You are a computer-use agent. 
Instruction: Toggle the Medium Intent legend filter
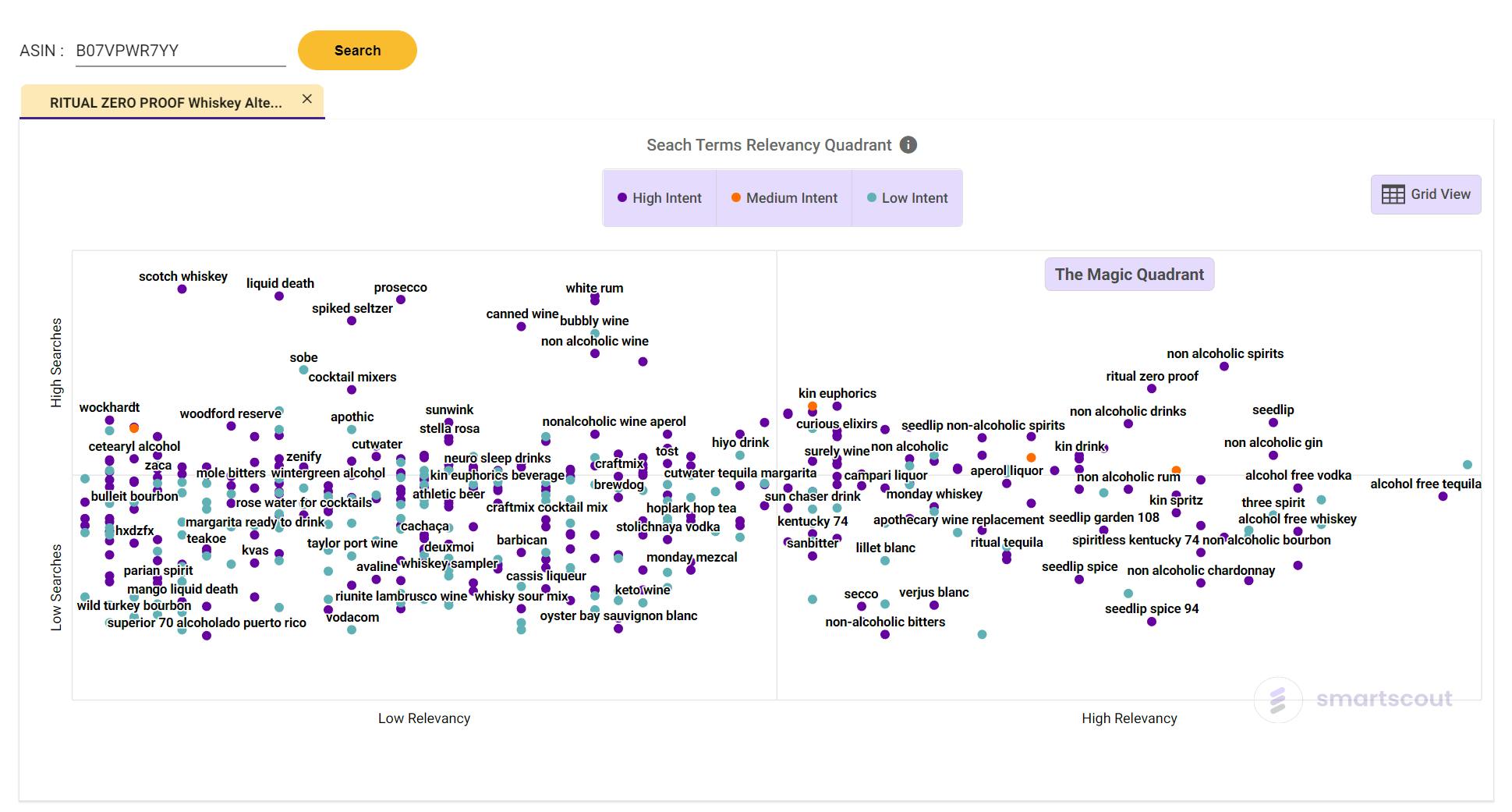coord(784,198)
